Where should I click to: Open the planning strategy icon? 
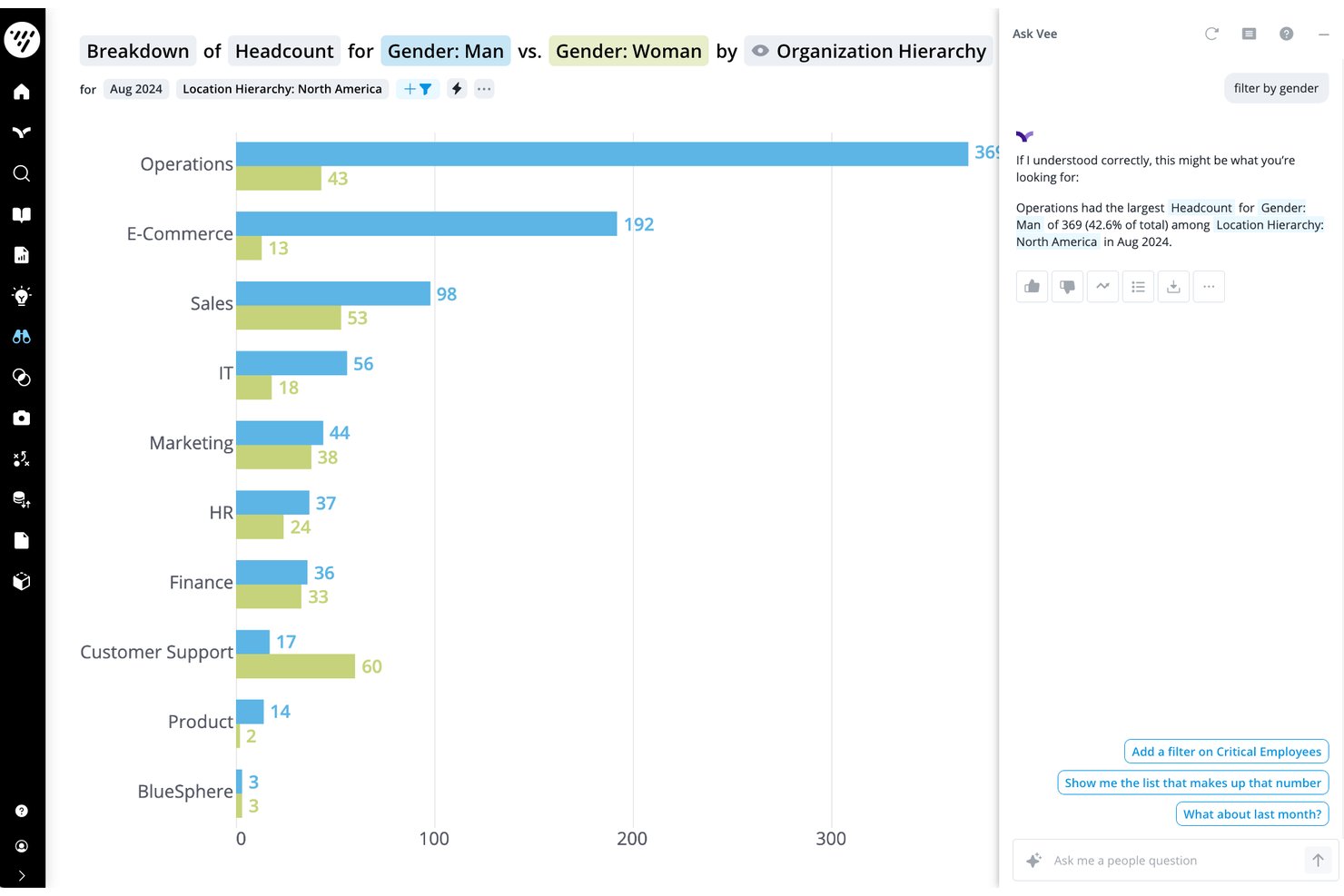coord(22,459)
